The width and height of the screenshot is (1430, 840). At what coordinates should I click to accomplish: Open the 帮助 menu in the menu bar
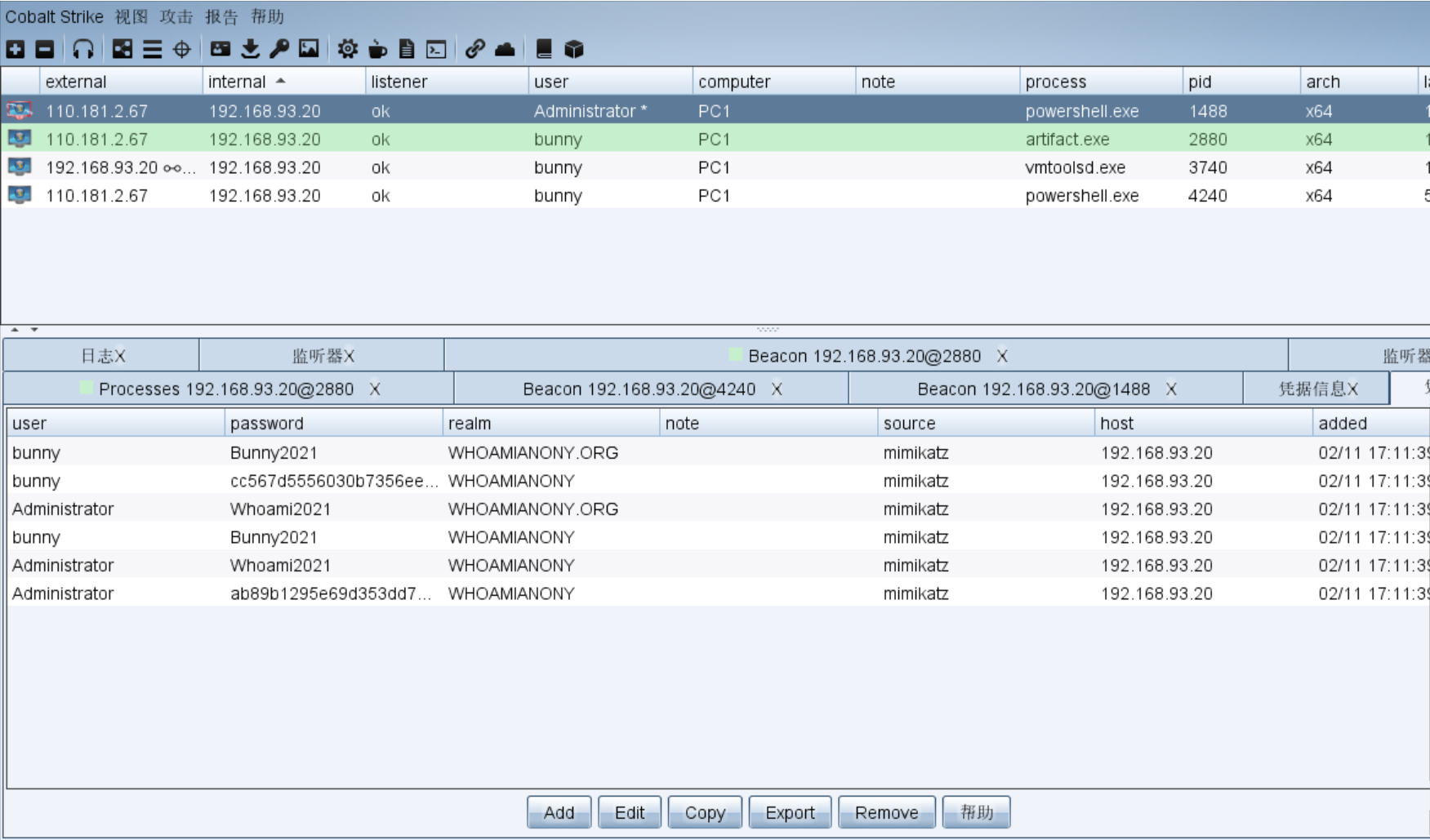(x=267, y=16)
